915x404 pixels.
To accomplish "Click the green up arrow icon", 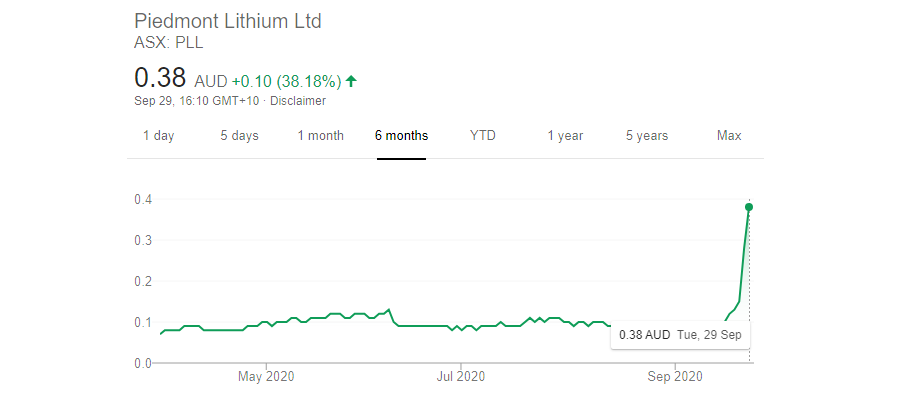I will pos(351,80).
